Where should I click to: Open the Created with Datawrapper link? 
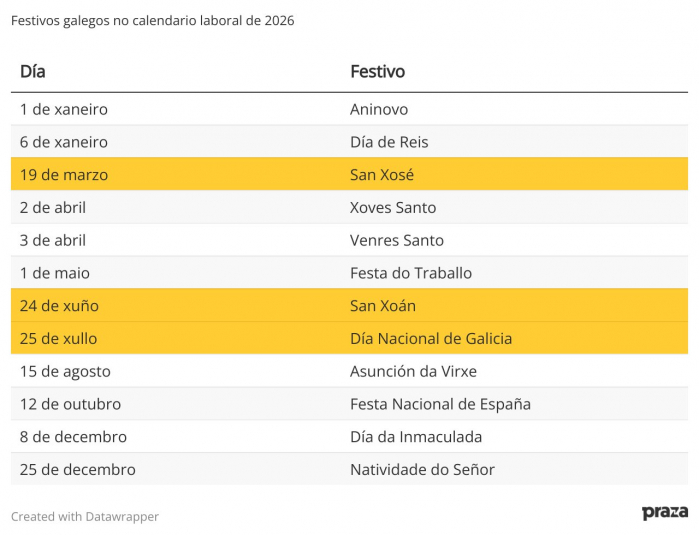tap(85, 516)
